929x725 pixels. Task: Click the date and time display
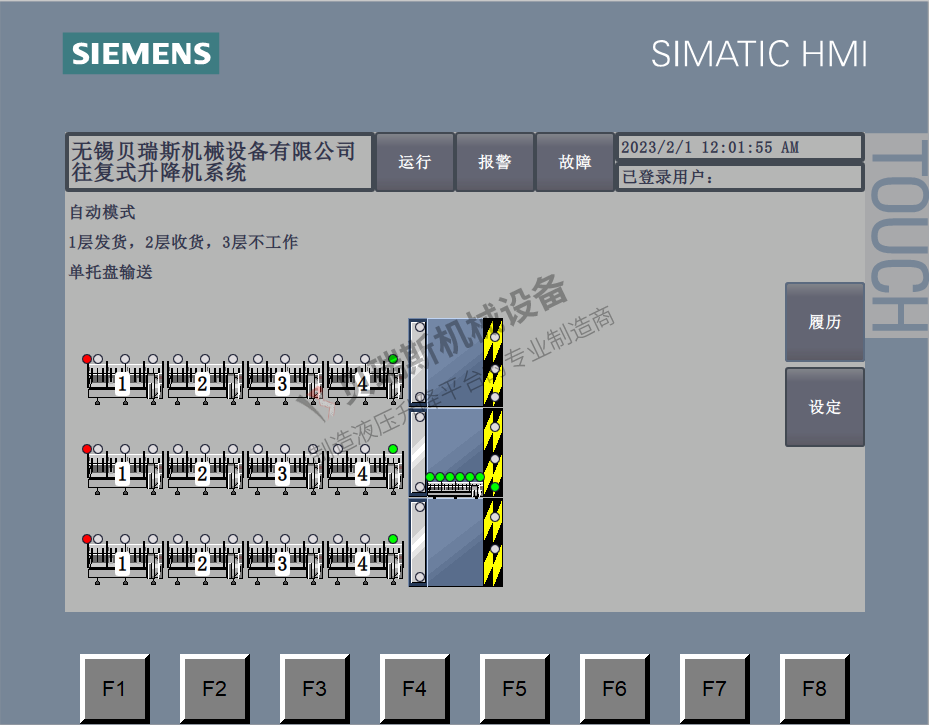(x=739, y=147)
